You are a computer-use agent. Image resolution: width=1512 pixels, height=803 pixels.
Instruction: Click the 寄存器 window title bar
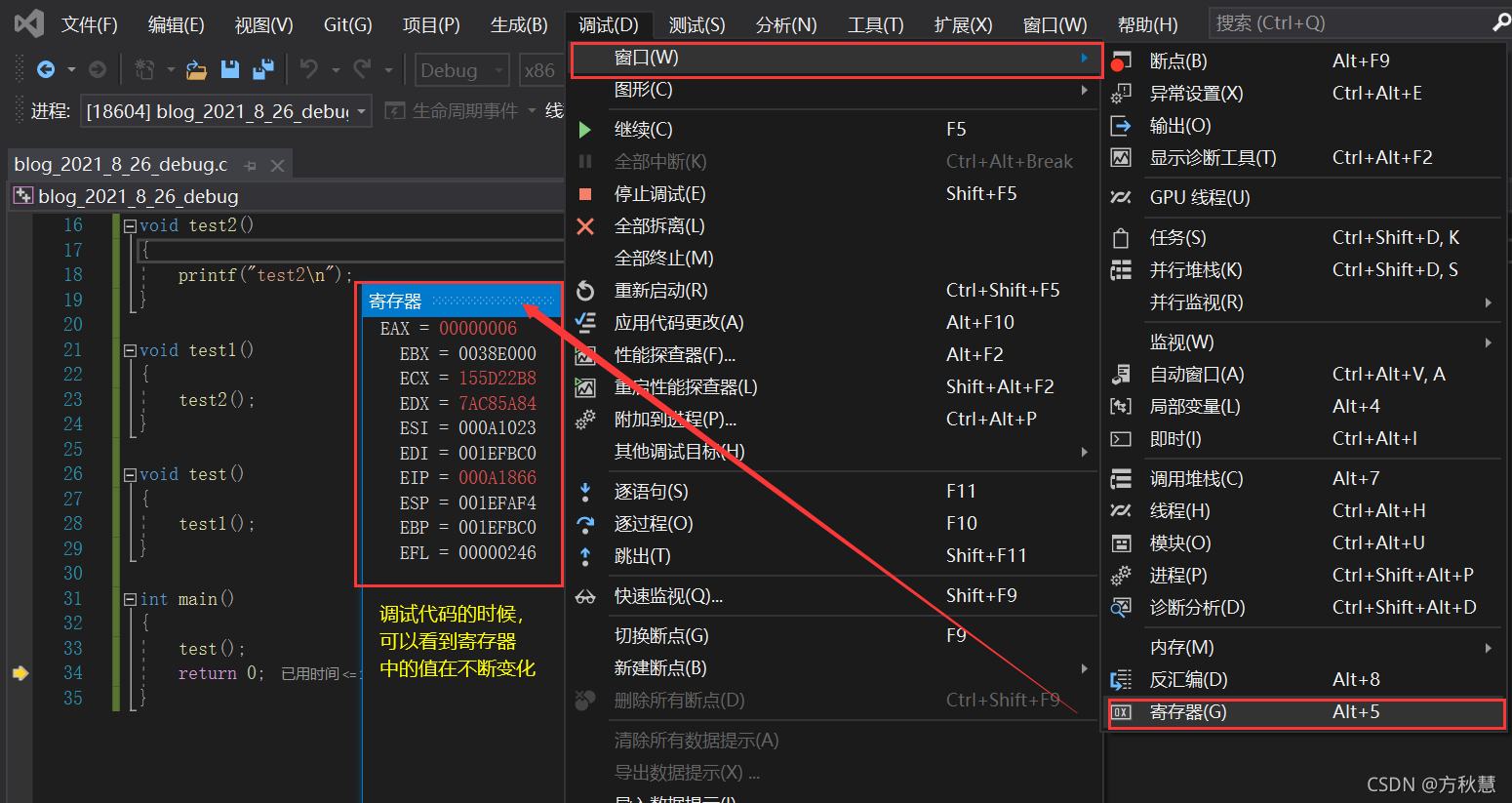[462, 301]
